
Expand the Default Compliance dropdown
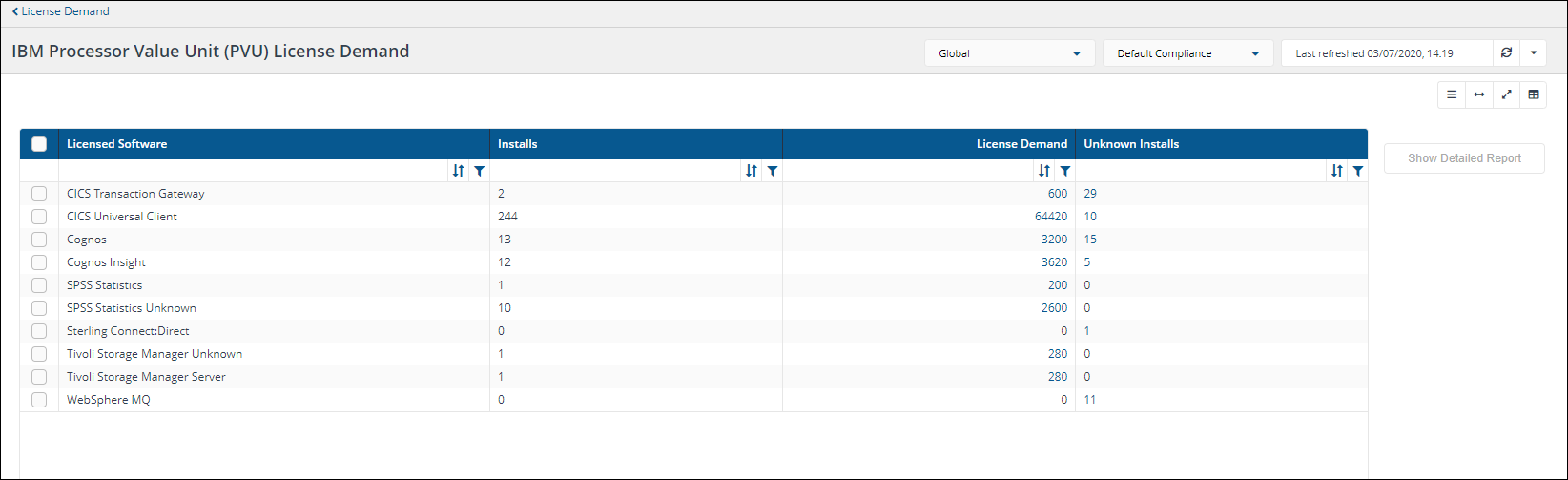click(1187, 53)
